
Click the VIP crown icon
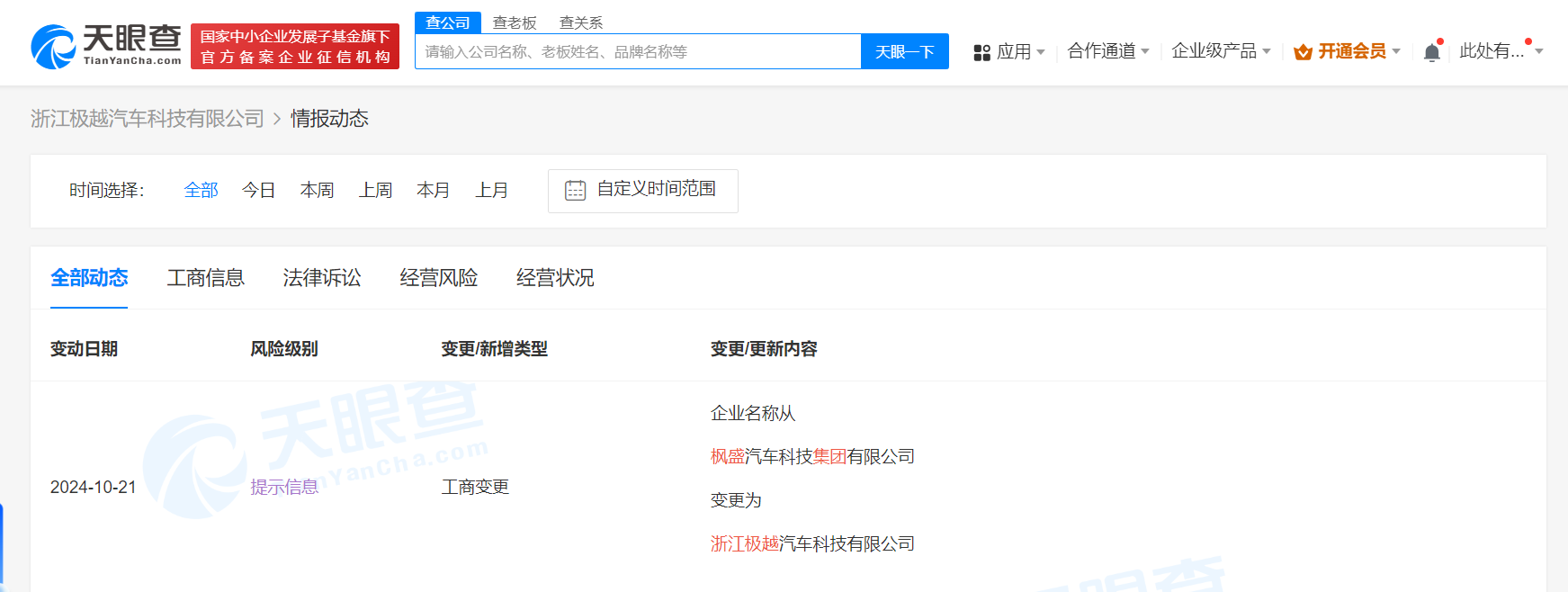click(1303, 52)
